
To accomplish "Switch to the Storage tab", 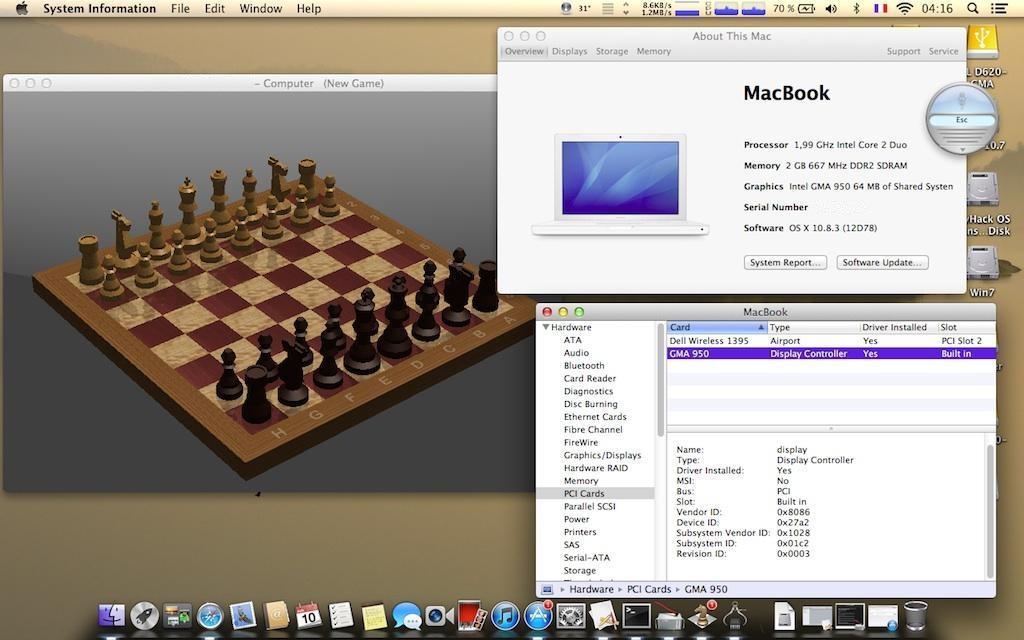I will [612, 51].
